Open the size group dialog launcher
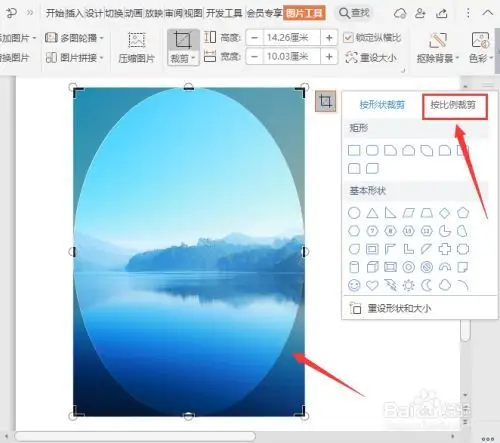500x443 pixels. tap(403, 70)
